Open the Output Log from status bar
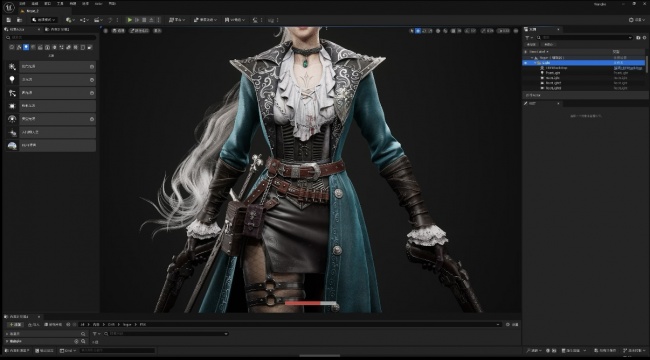Image resolution: width=650 pixels, height=360 pixels. click(44, 350)
